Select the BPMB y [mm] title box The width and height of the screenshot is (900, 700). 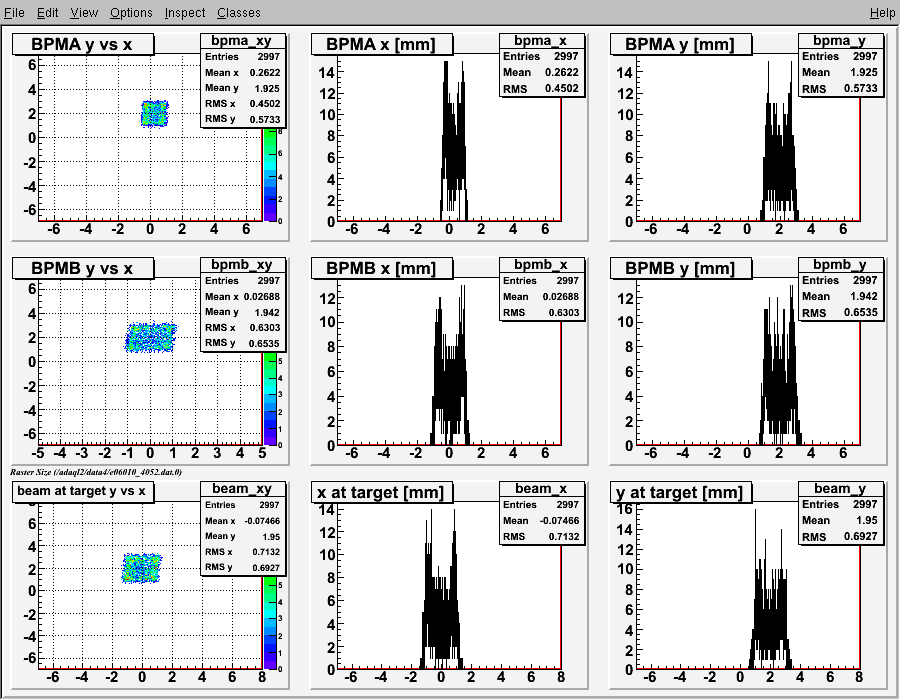[x=680, y=268]
